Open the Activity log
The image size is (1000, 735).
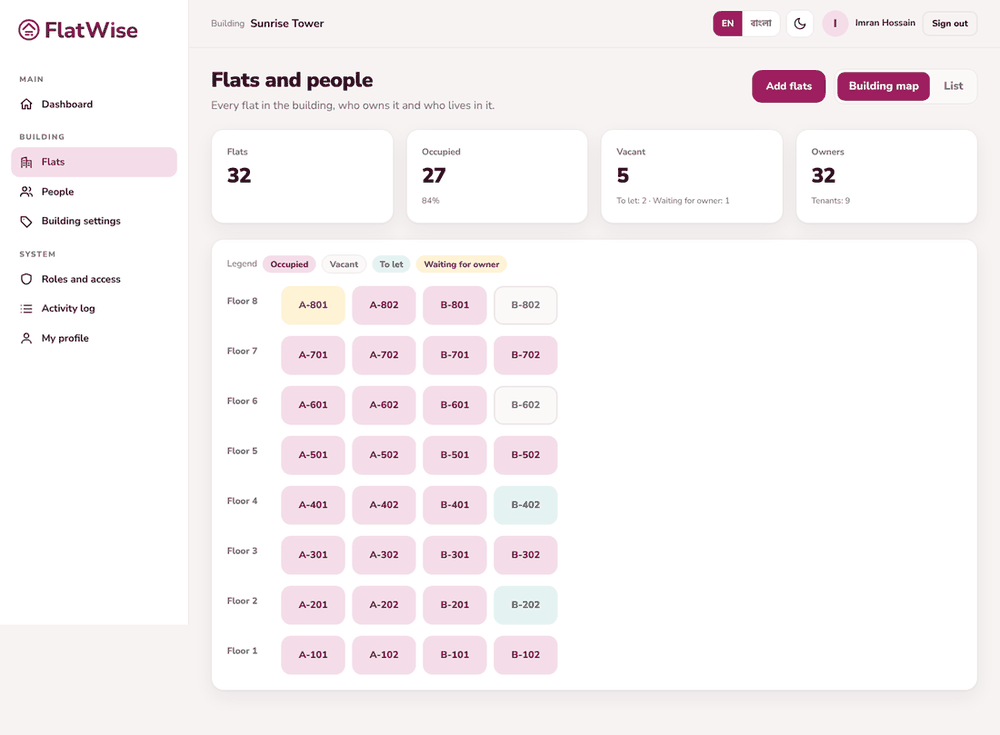pyautogui.click(x=94, y=308)
